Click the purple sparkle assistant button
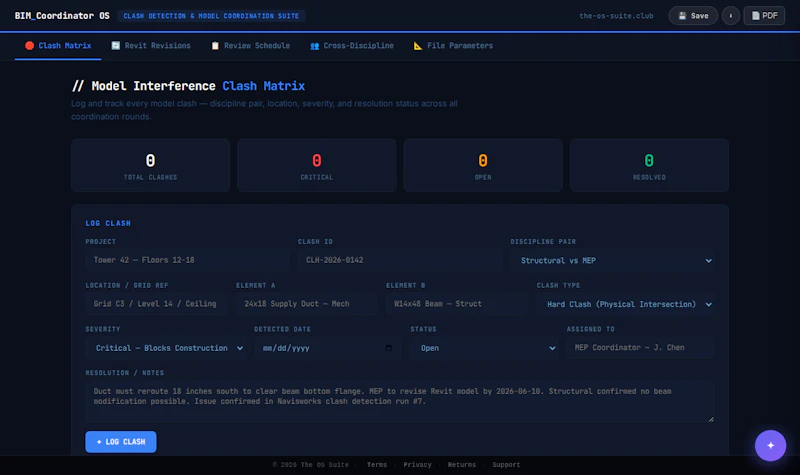The image size is (800, 475). click(x=770, y=445)
